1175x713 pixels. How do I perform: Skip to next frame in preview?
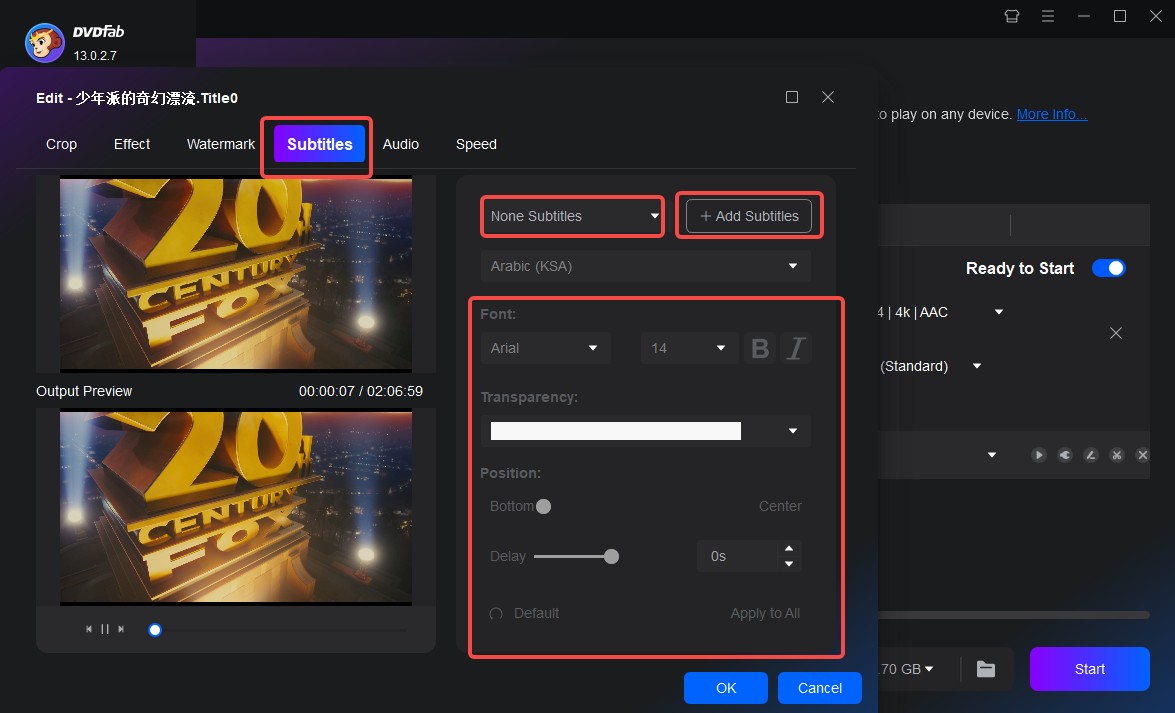click(x=121, y=629)
